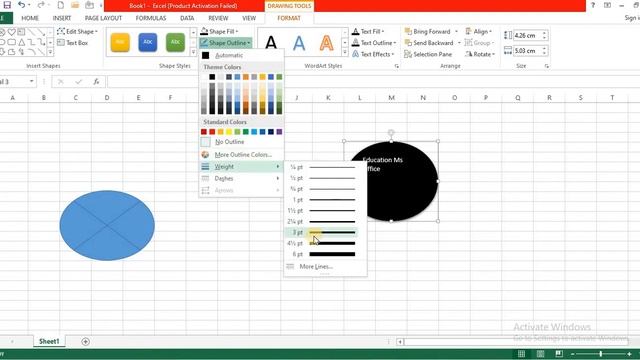Image resolution: width=640 pixels, height=360 pixels.
Task: Open the Shape Fill dropdown
Action: click(219, 31)
